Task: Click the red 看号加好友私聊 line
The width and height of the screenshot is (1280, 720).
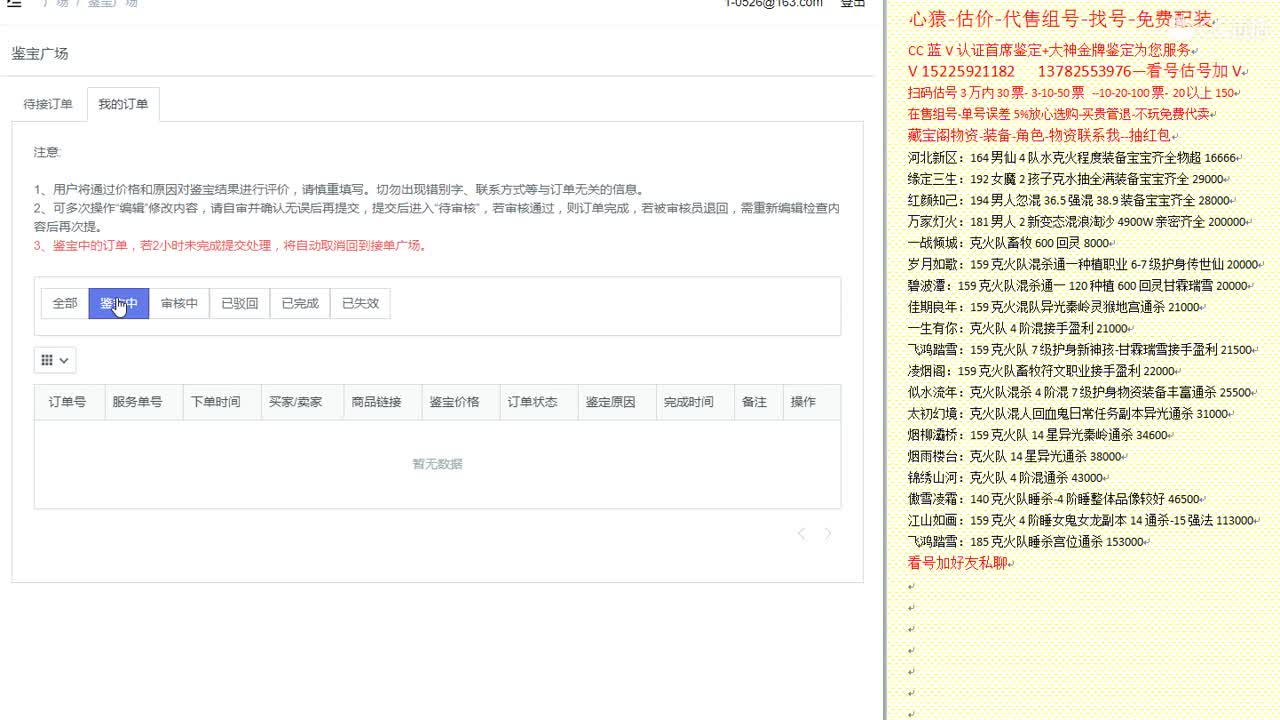Action: click(961, 563)
